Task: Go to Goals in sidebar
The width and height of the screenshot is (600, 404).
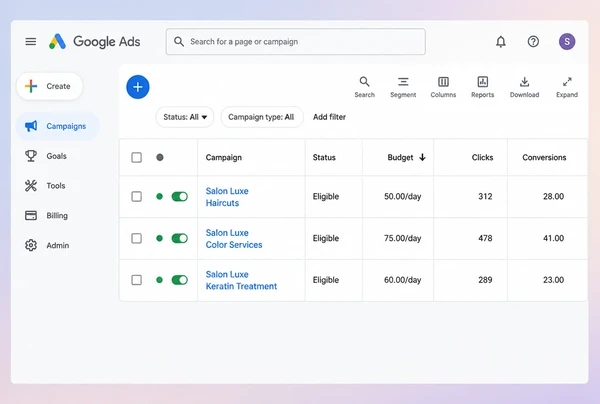Action: click(x=46, y=156)
